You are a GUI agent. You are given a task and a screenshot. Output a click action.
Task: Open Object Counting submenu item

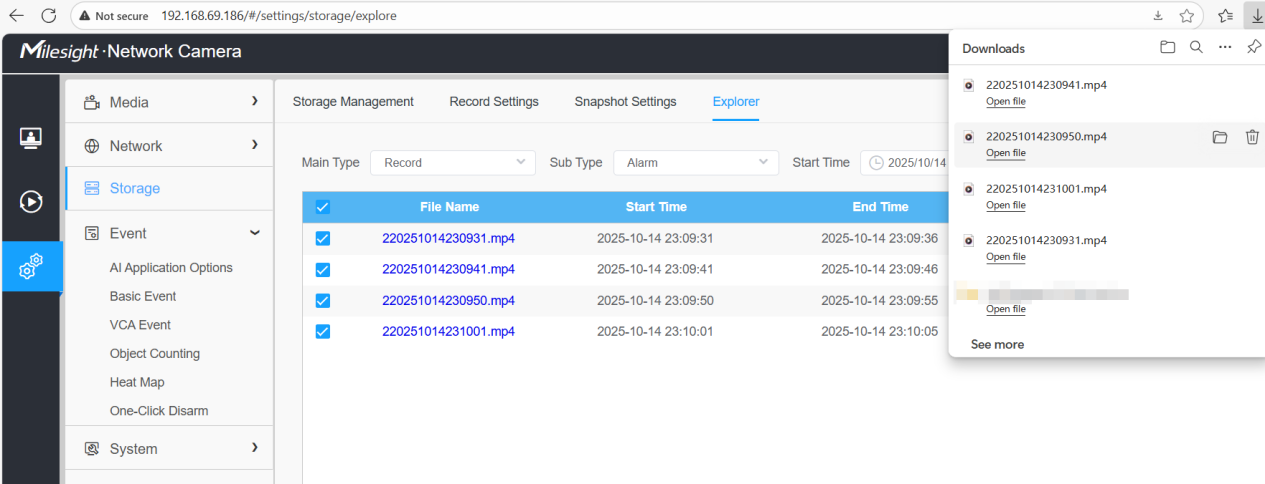155,353
